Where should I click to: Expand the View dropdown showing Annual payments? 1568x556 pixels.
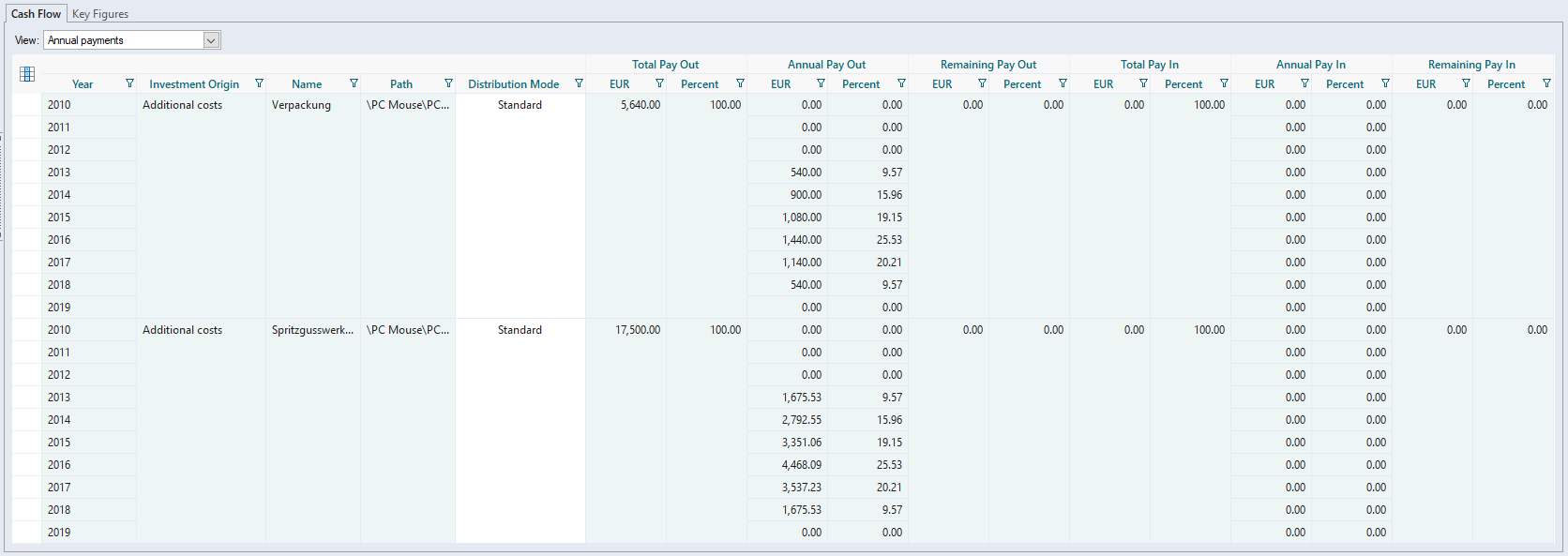pos(211,40)
